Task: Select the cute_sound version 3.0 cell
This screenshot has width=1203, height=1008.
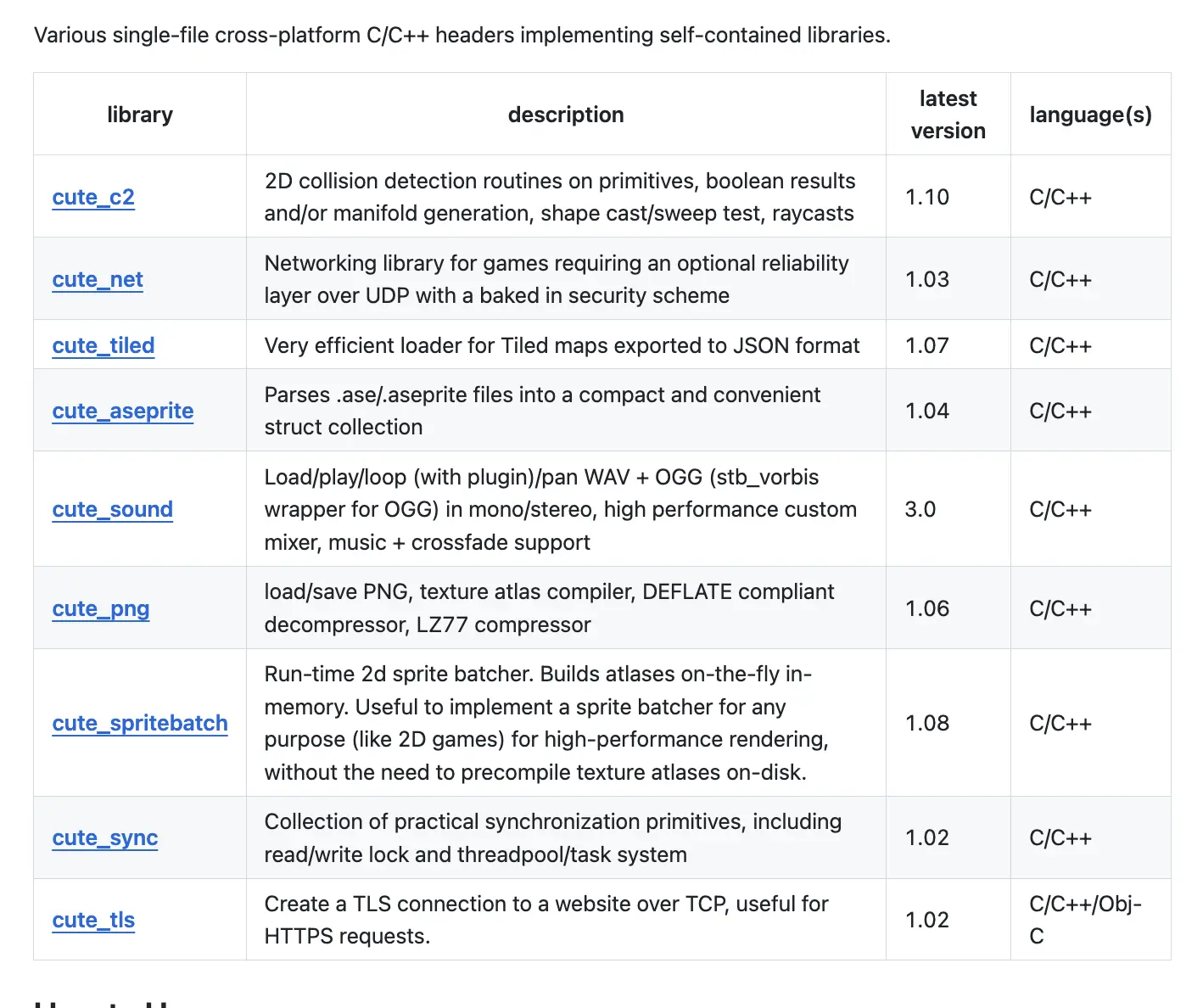Action: pyautogui.click(x=948, y=509)
